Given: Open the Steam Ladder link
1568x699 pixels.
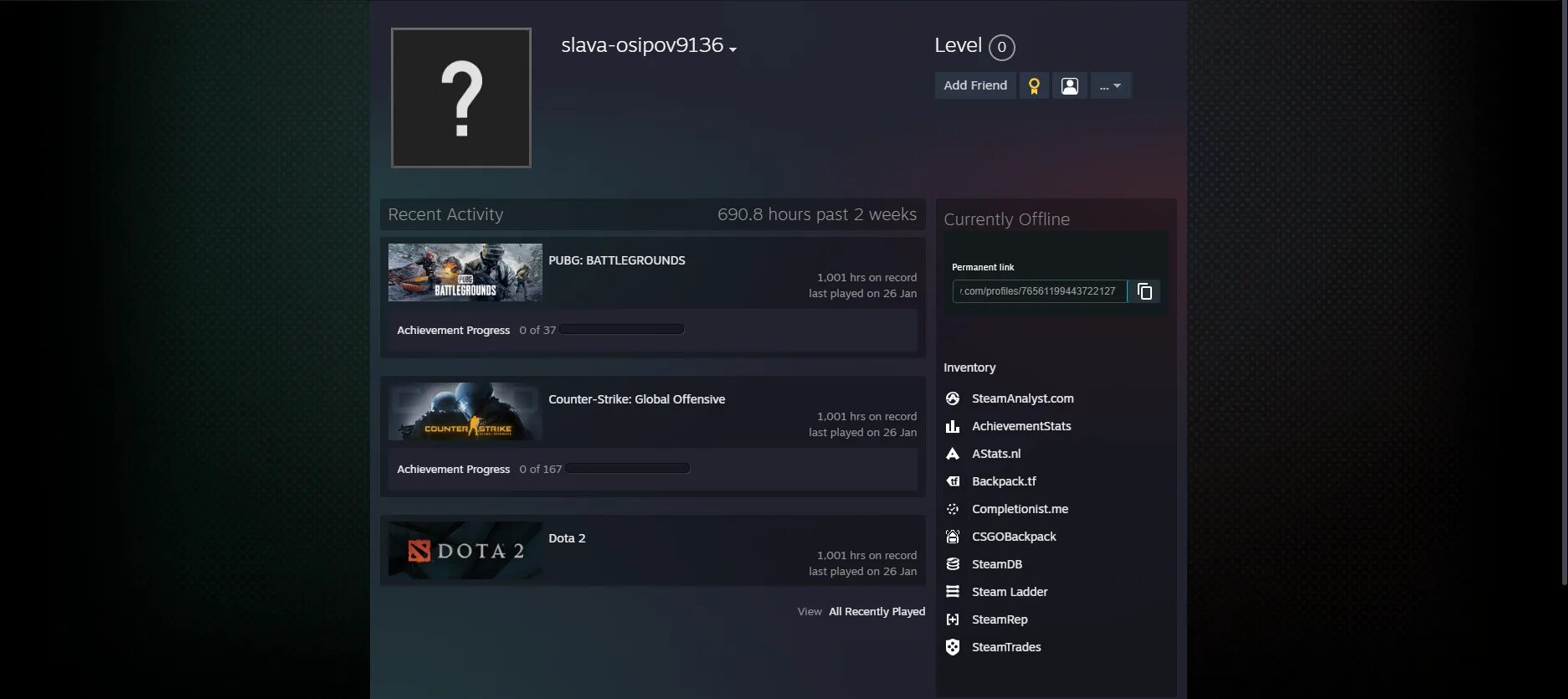Looking at the screenshot, I should coord(1010,592).
